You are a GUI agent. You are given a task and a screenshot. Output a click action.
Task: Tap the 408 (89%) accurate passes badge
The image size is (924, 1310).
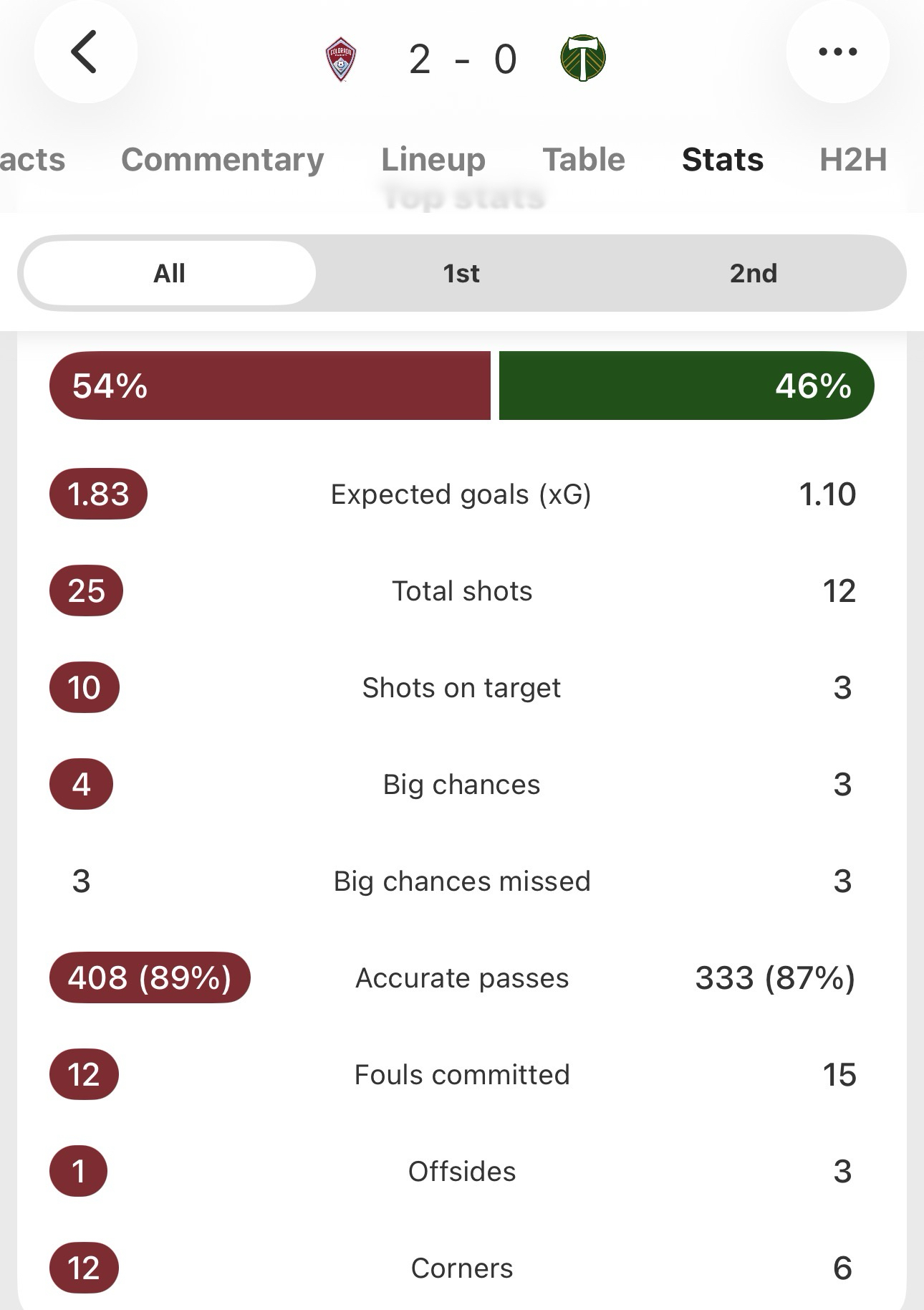150,977
